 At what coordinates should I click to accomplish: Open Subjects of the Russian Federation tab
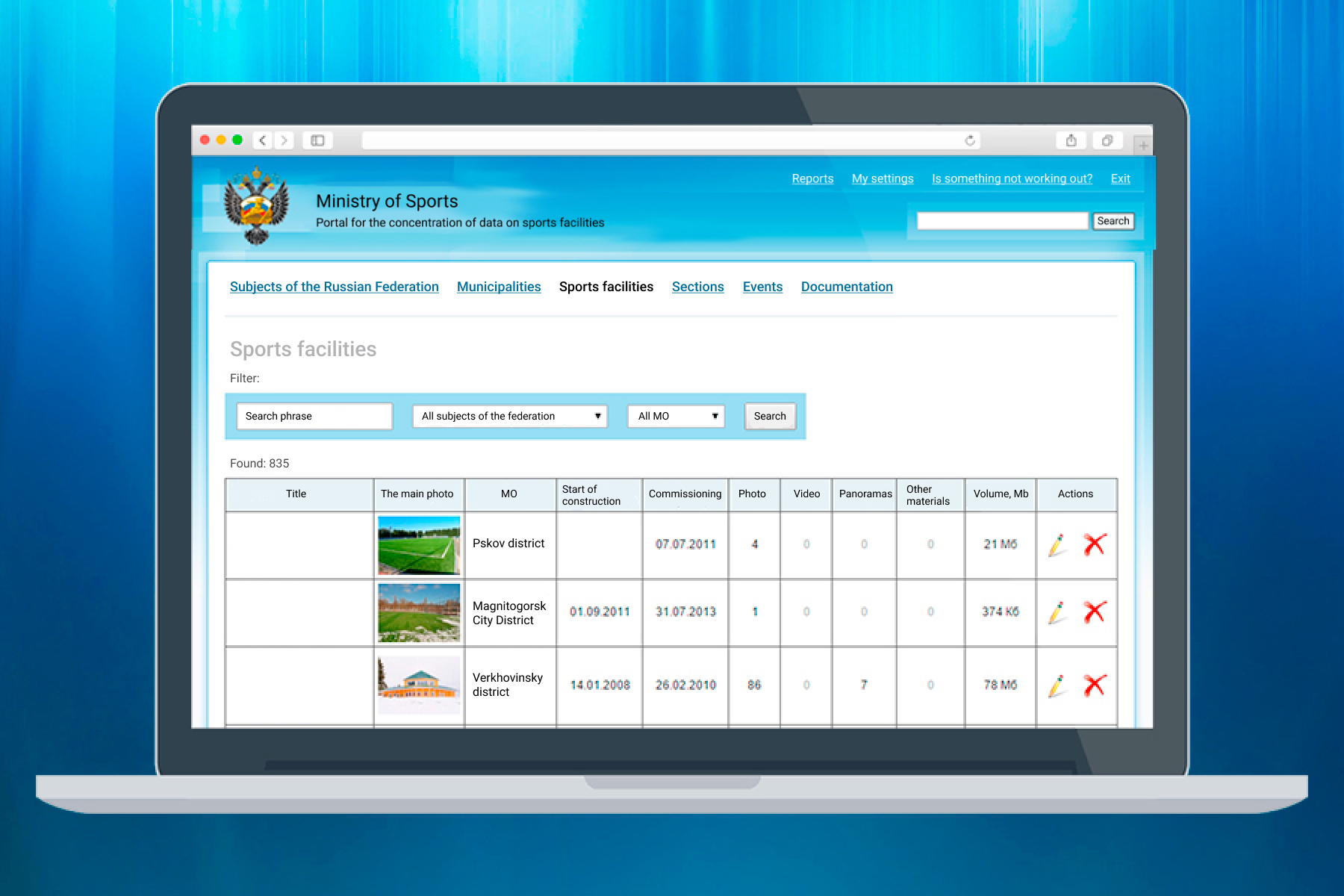pos(335,287)
